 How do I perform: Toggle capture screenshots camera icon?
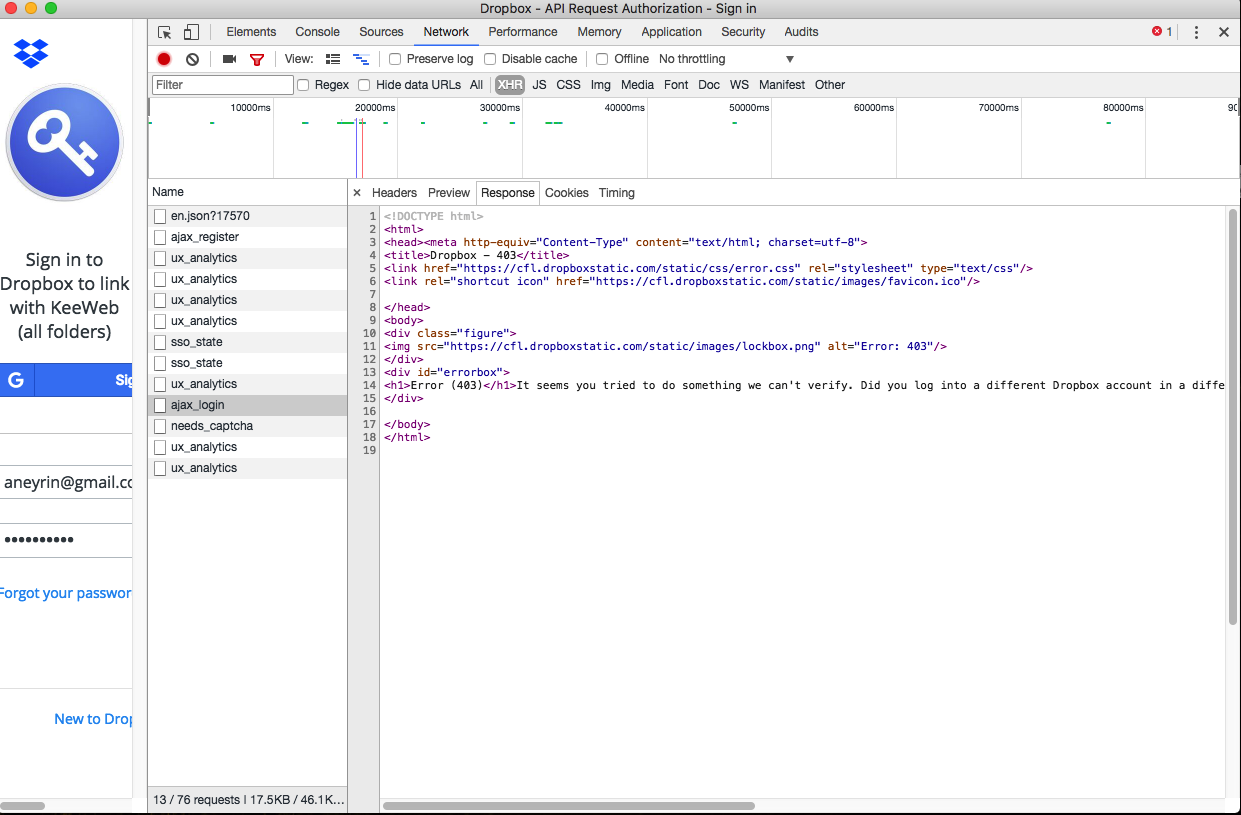pyautogui.click(x=229, y=59)
